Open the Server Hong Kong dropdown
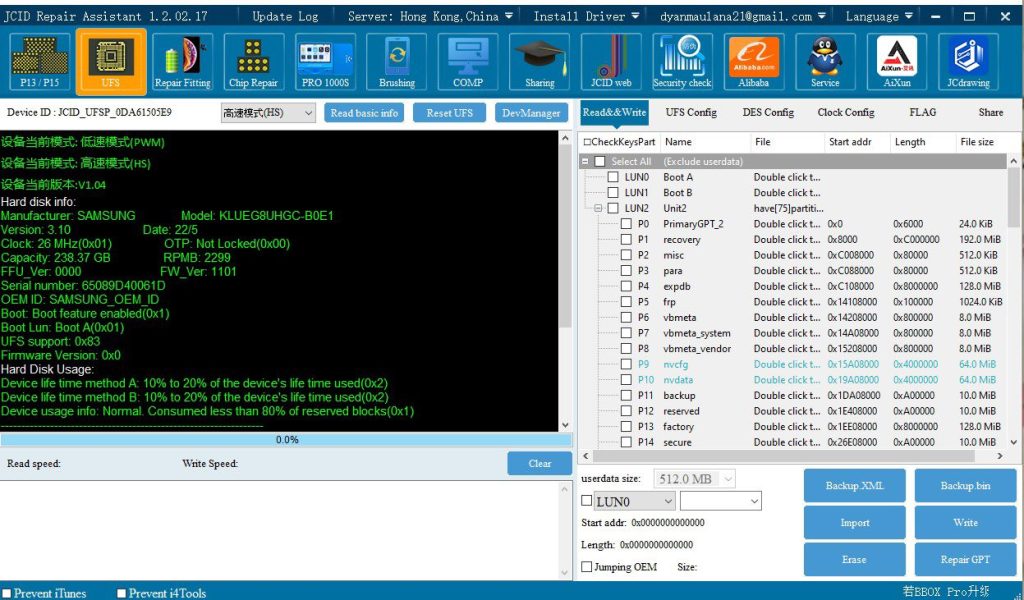 point(430,16)
